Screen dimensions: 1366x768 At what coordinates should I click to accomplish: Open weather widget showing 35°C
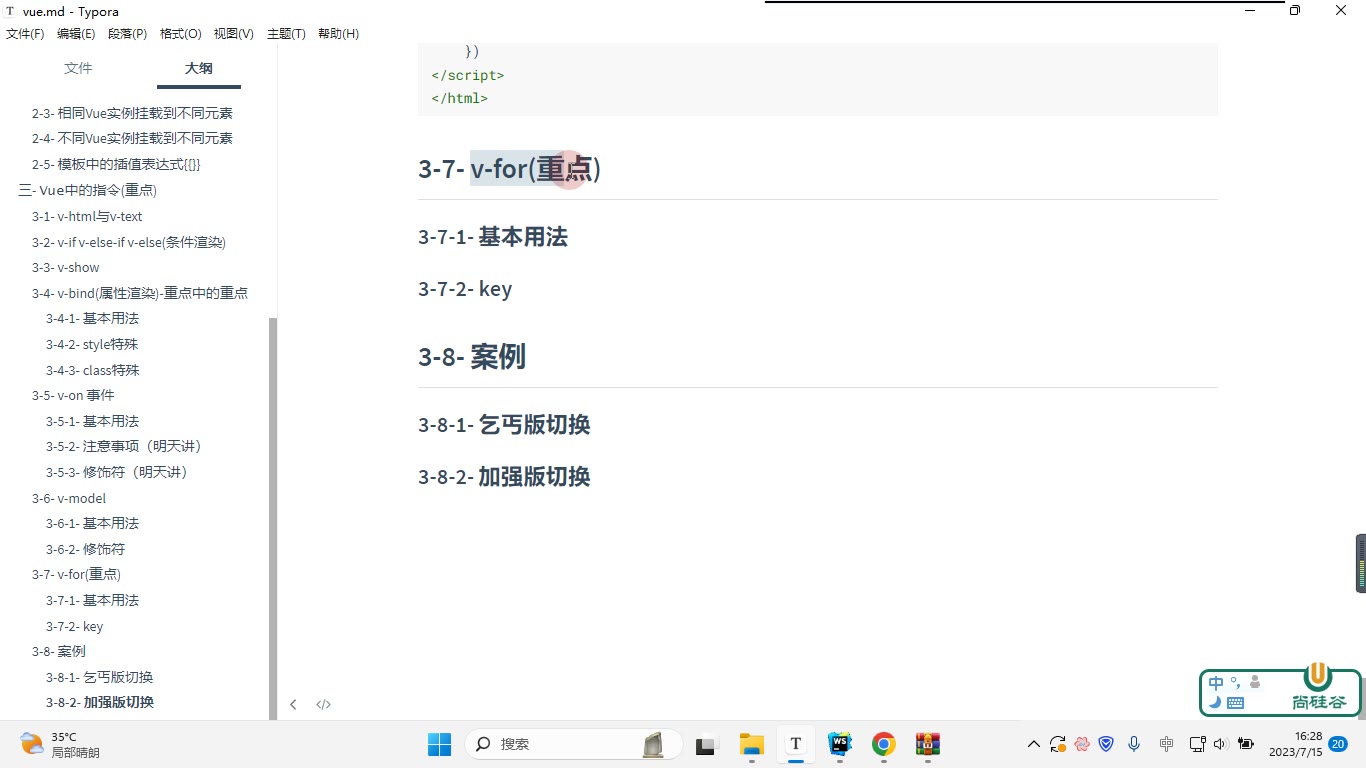(x=62, y=744)
